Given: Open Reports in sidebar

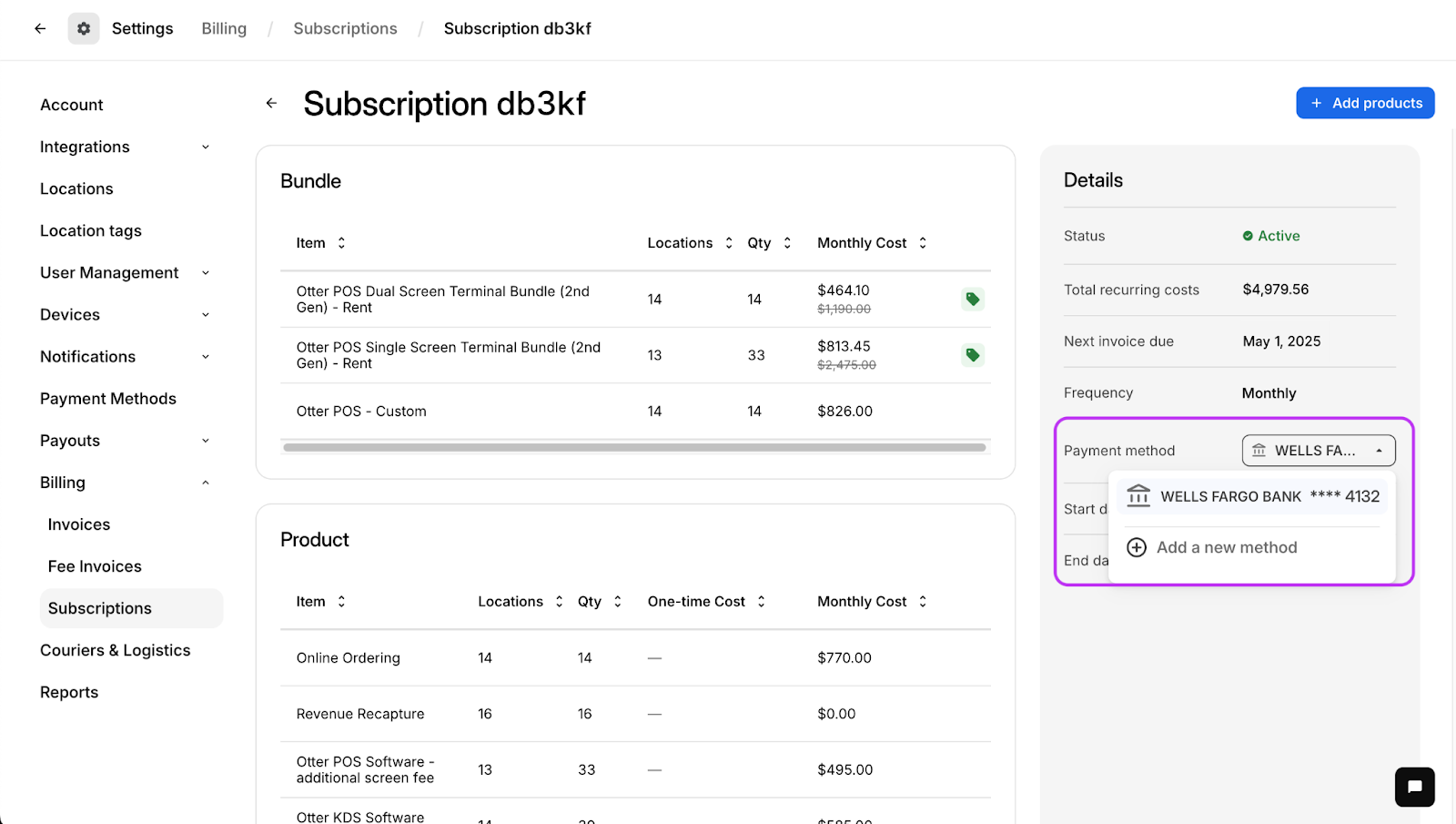Looking at the screenshot, I should 69,692.
